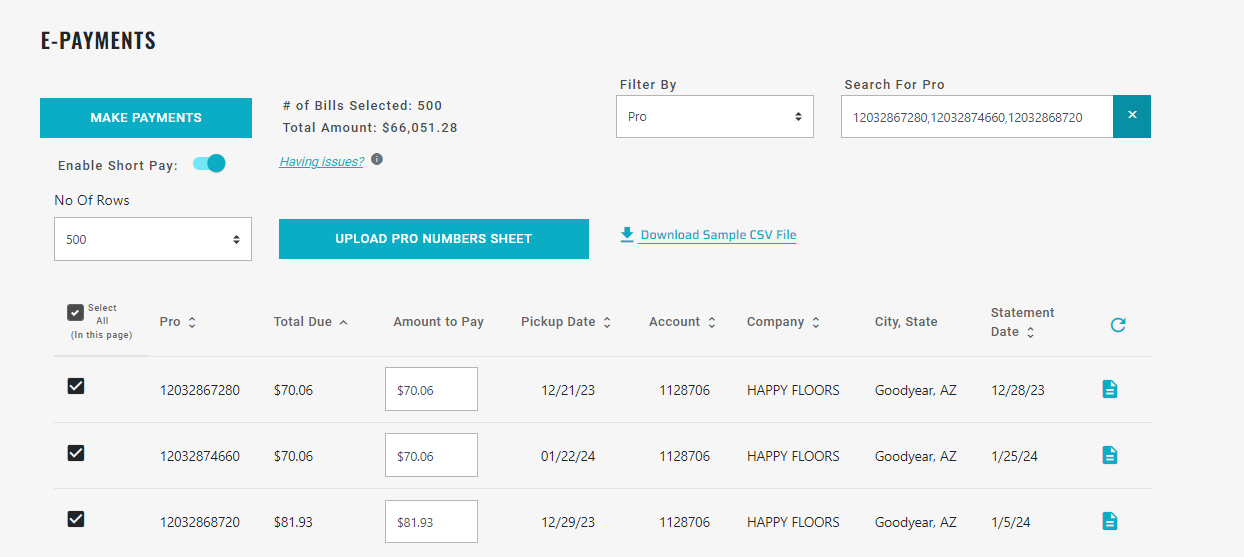Uncheck row for Pro 12032868720
This screenshot has height=557, width=1244.
[x=76, y=518]
